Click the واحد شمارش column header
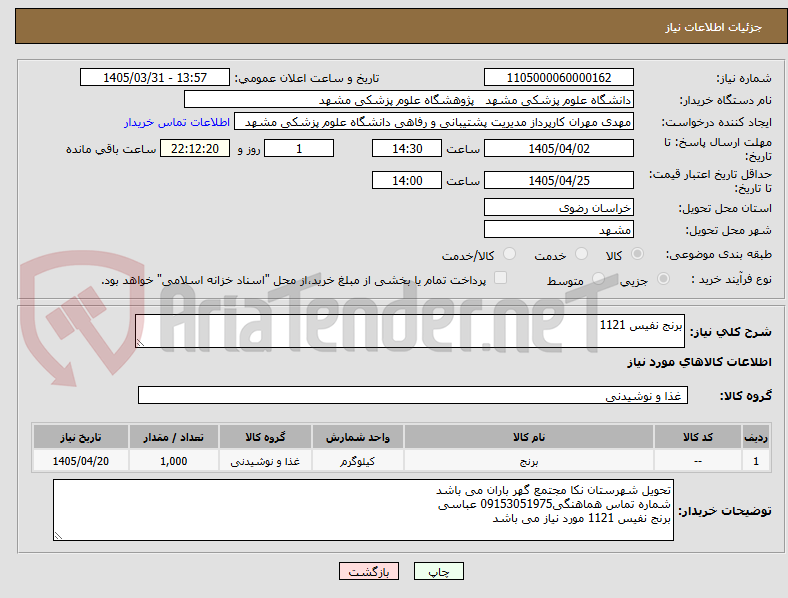The width and height of the screenshot is (788, 598). [357, 437]
